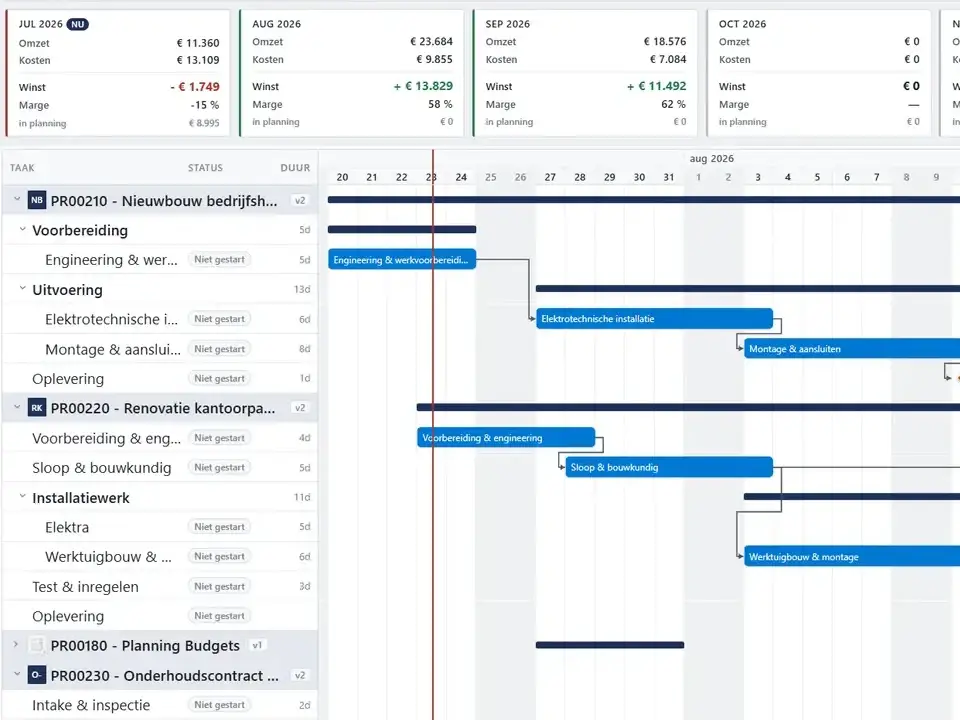Collapse the Uitvoering phase group
960x720 pixels.
[x=23, y=289]
